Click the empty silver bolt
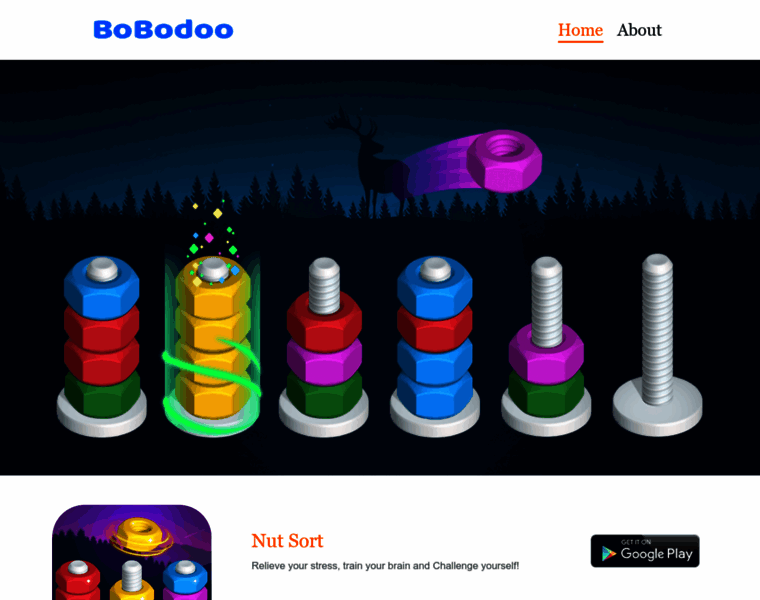The height and width of the screenshot is (600, 760). point(657,344)
